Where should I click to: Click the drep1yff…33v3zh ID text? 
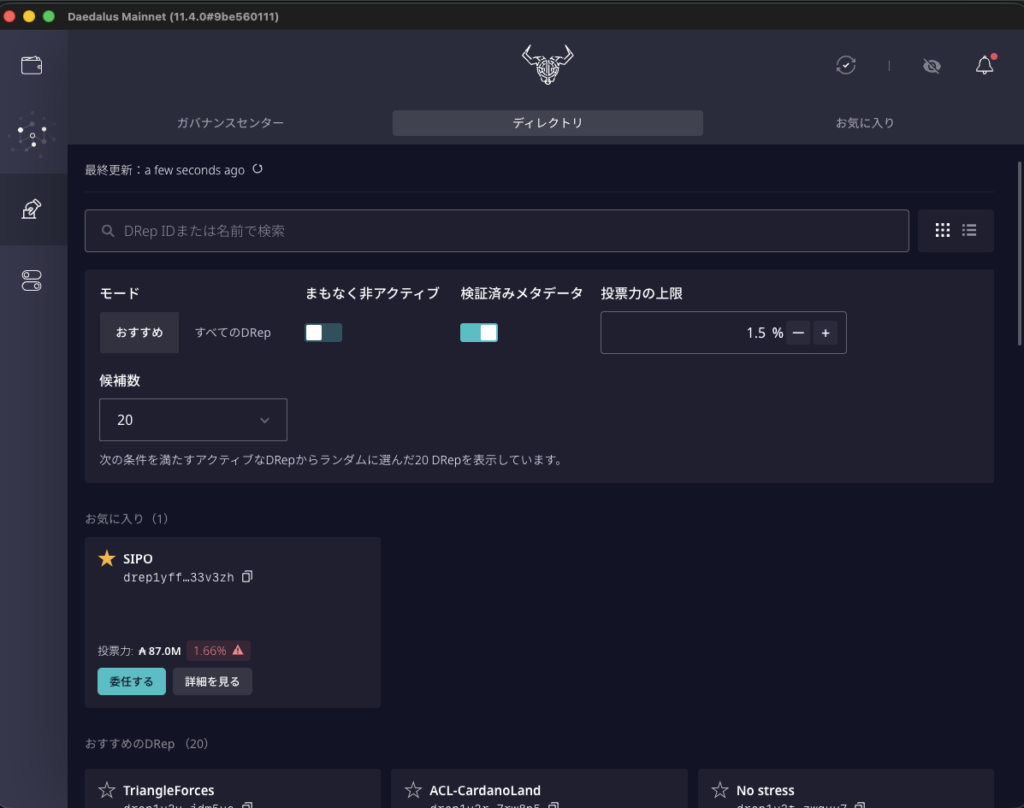[178, 577]
